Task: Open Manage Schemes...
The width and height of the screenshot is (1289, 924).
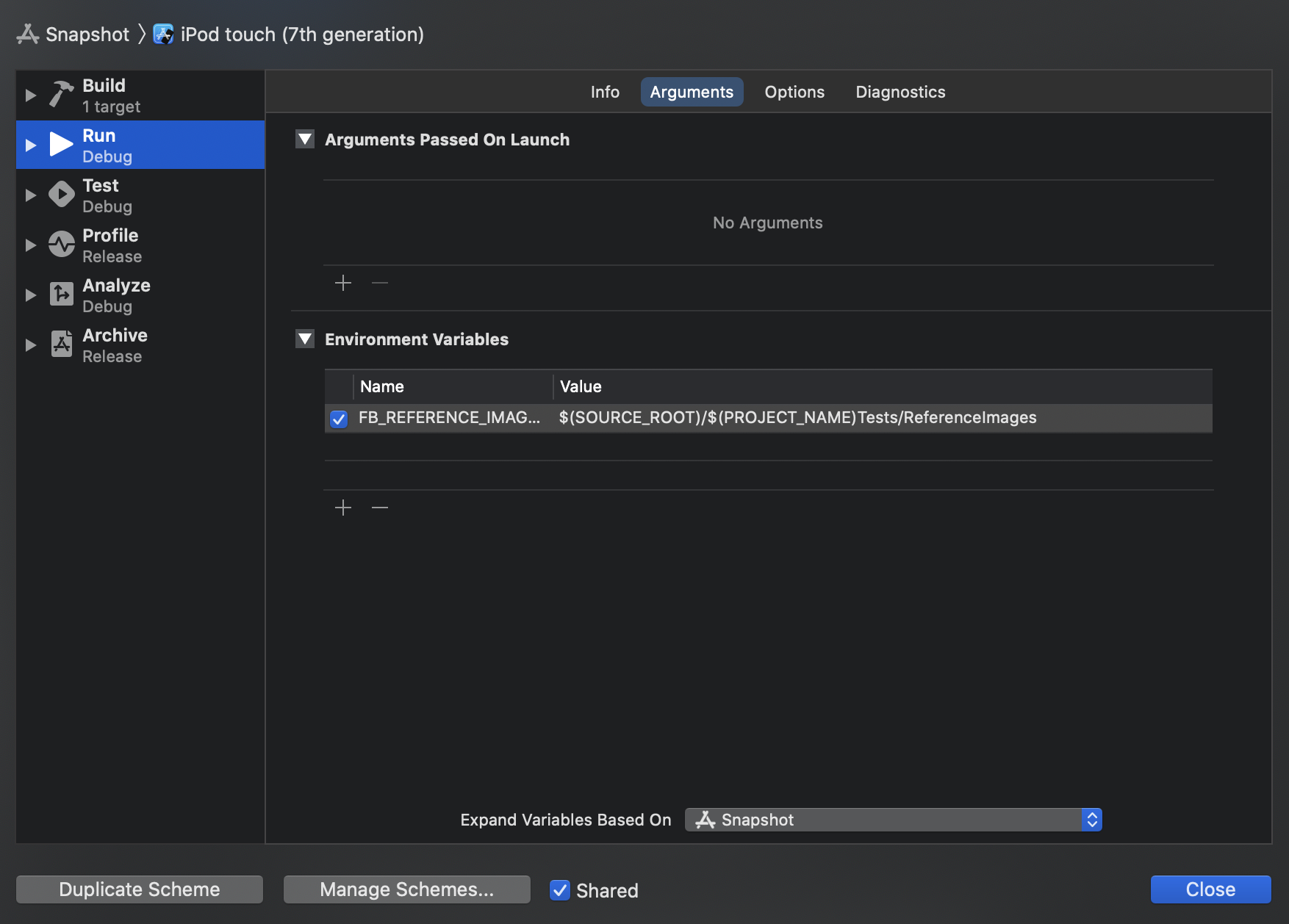Action: (407, 889)
